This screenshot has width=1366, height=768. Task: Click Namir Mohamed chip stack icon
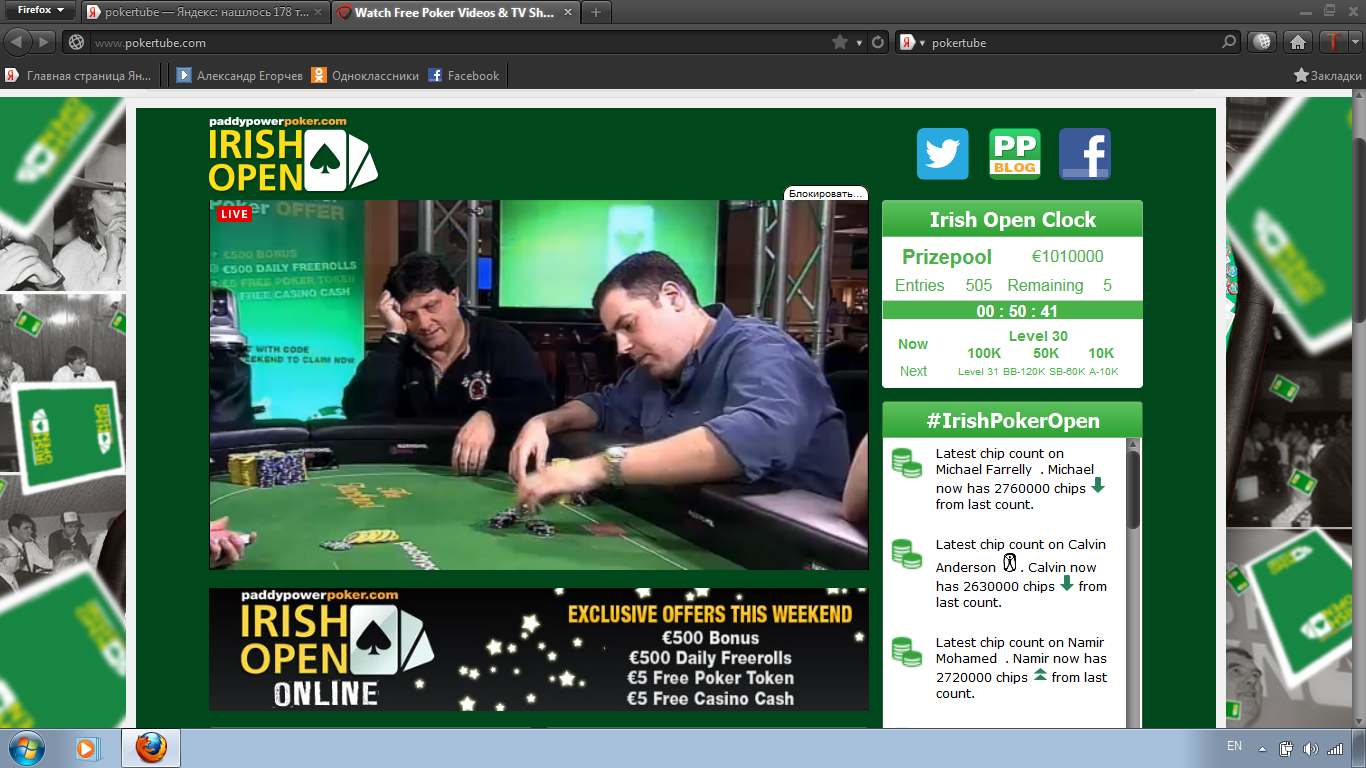tap(906, 652)
